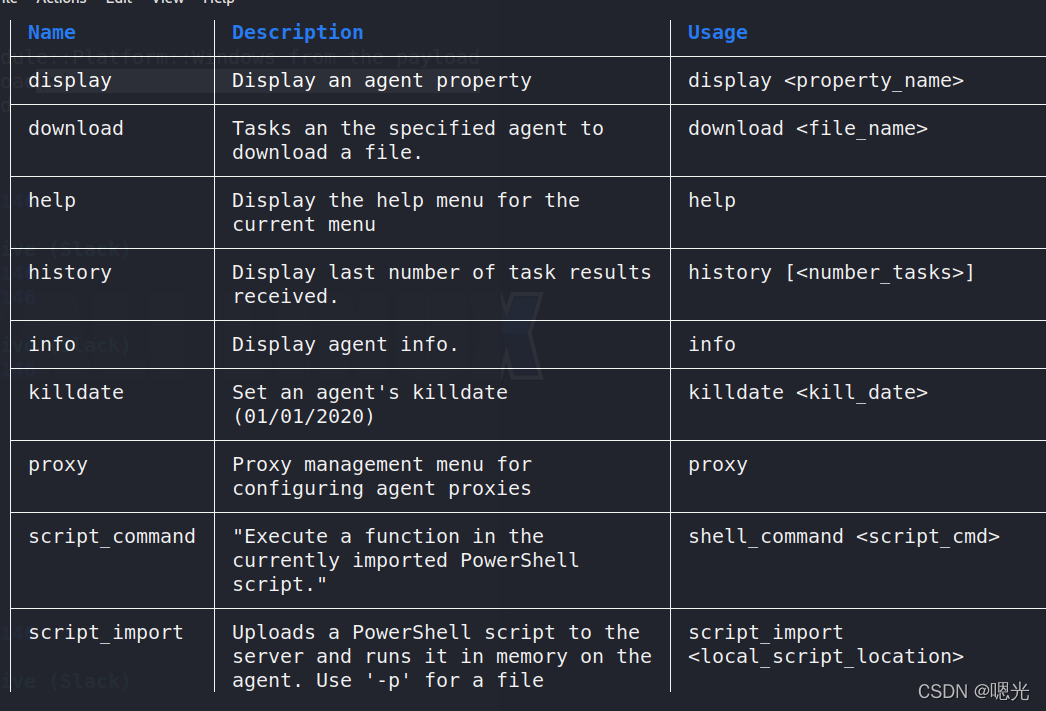Select the script_command entry name

coord(112,537)
